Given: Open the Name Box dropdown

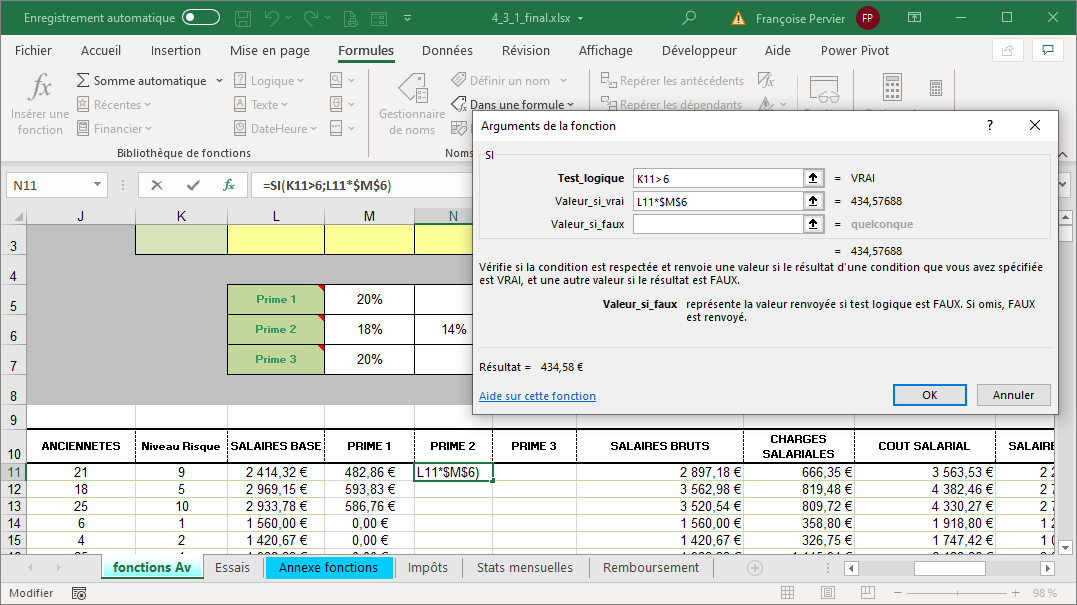Looking at the screenshot, I should pyautogui.click(x=97, y=185).
